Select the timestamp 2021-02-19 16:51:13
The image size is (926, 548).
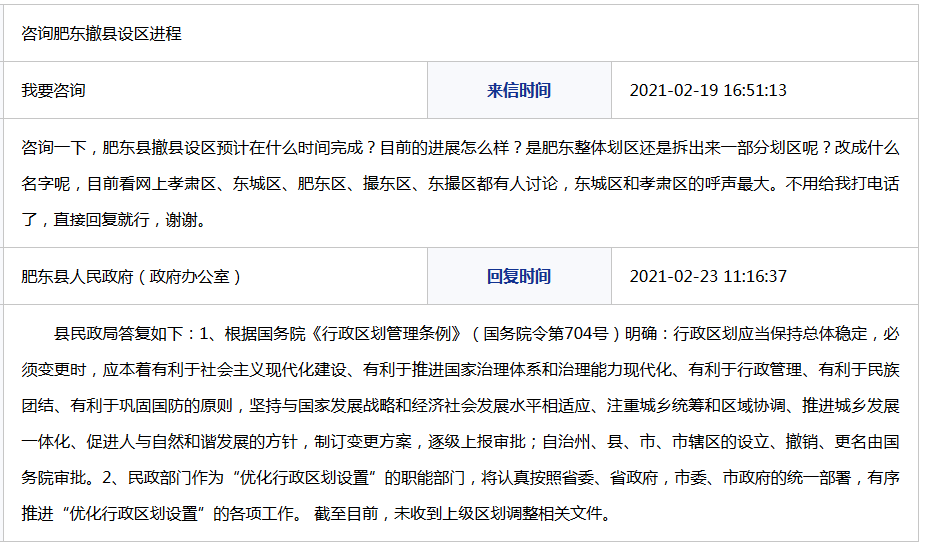point(708,90)
